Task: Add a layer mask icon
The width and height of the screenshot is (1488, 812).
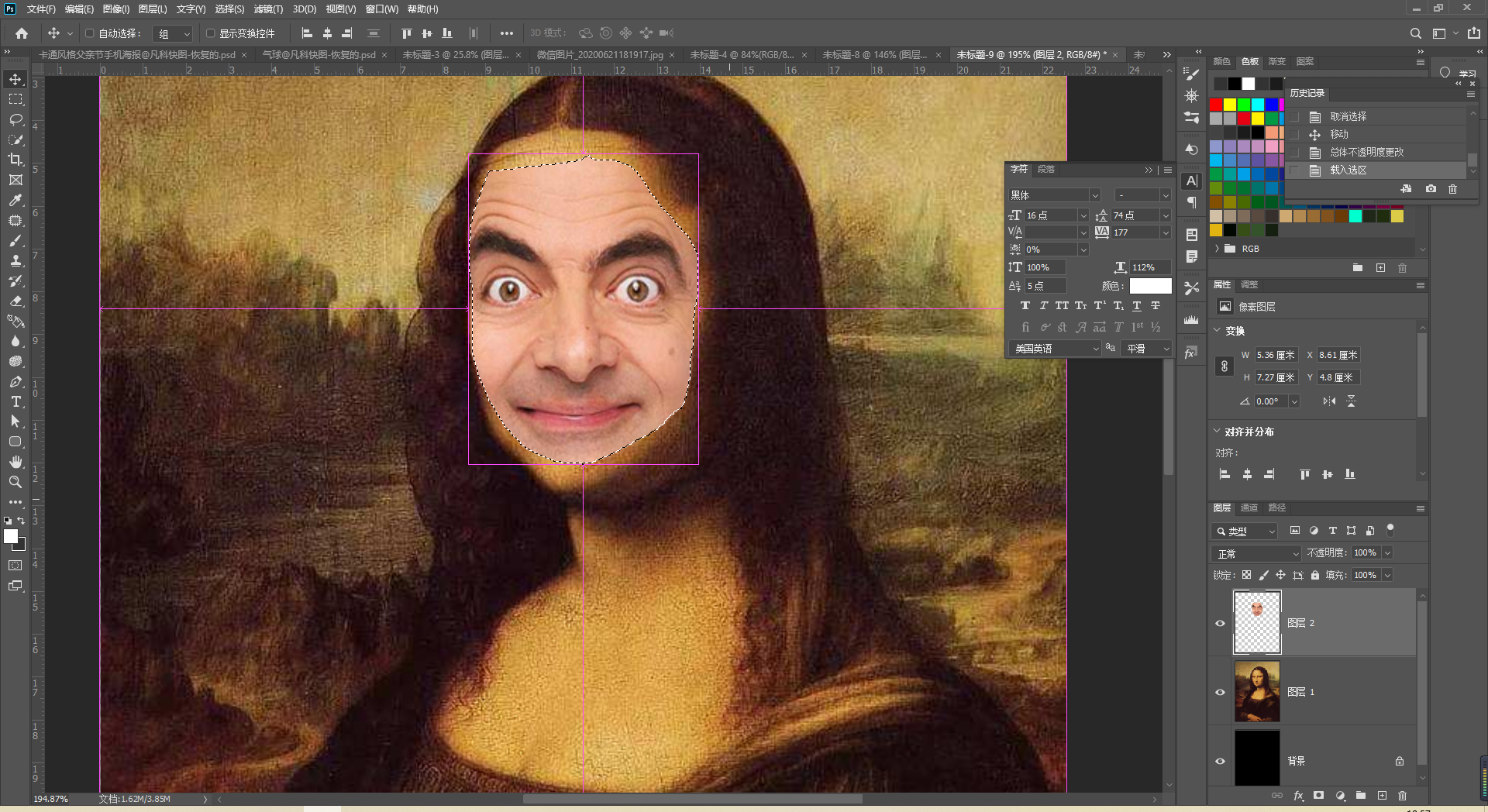Action: tap(1318, 796)
